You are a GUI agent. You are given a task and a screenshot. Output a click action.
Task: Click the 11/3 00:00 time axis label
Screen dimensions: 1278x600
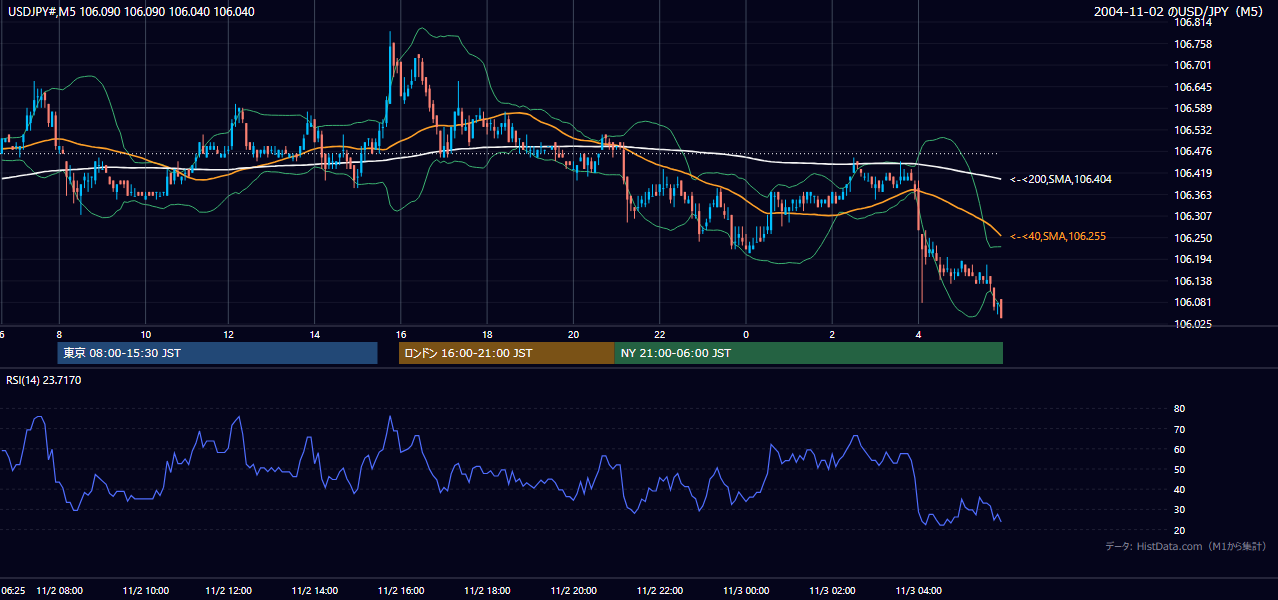click(747, 590)
